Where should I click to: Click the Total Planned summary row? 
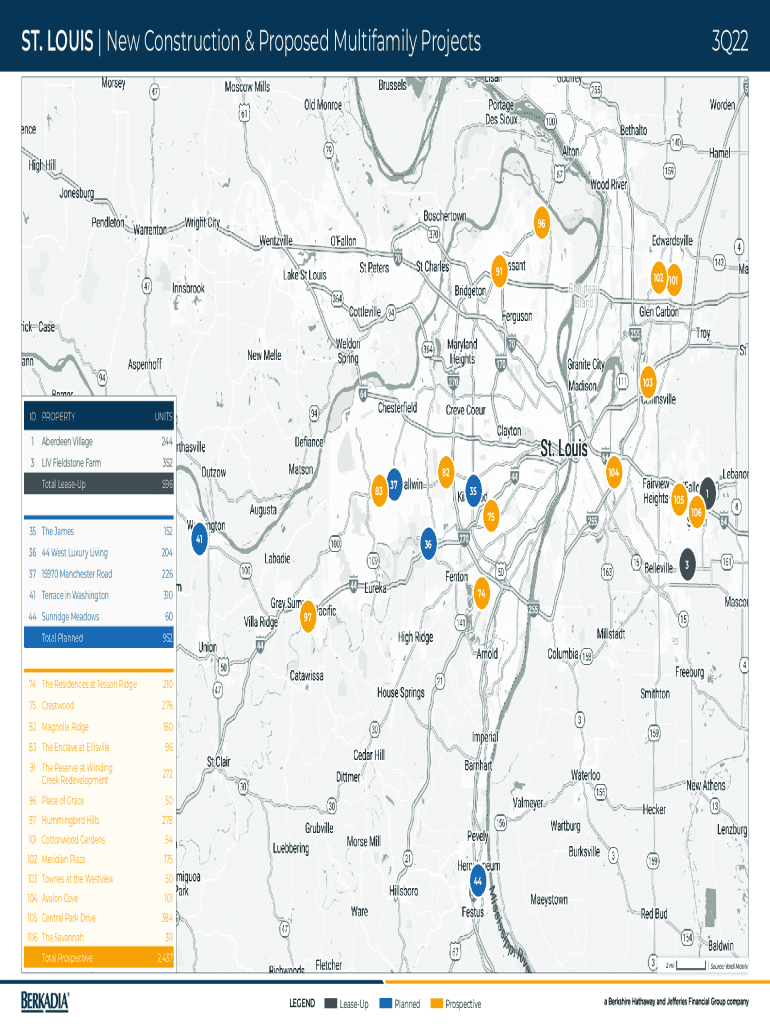[x=100, y=638]
